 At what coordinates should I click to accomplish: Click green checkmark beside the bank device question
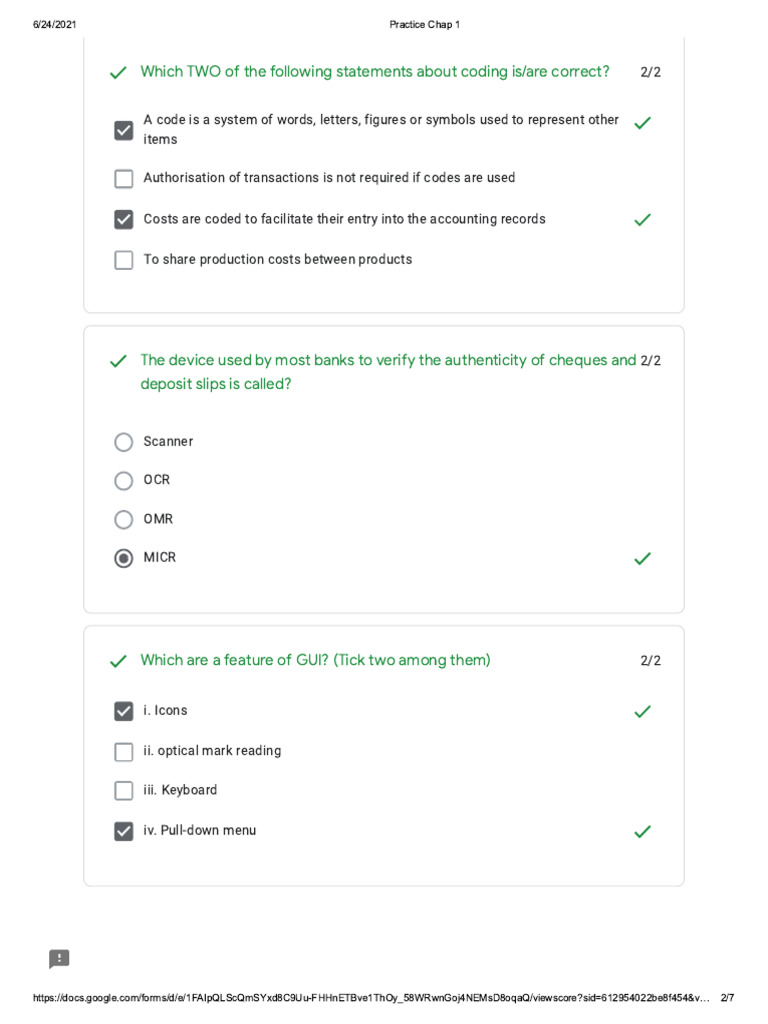(x=118, y=362)
